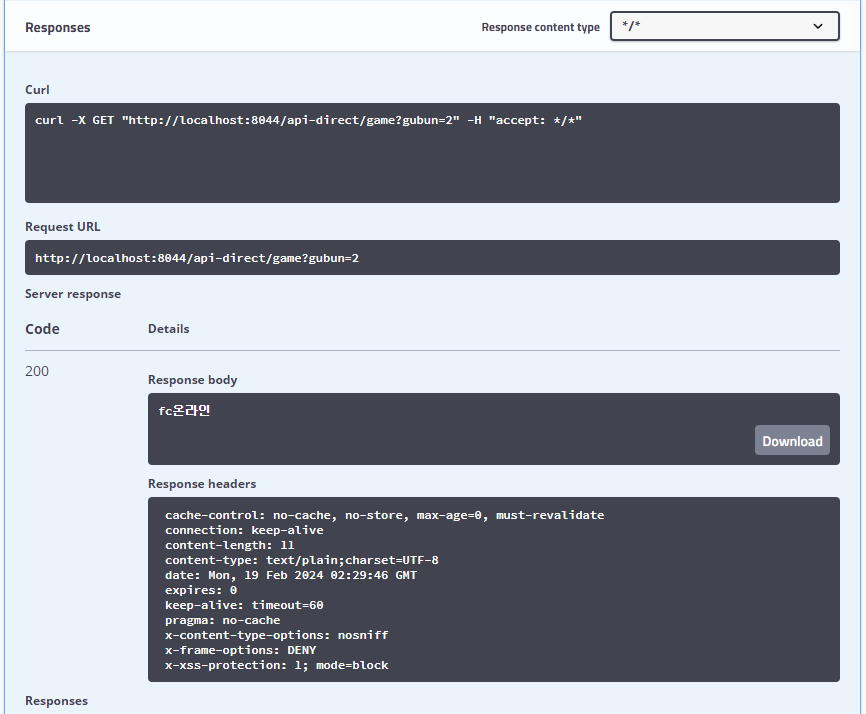Click the x-xss-protection header line

tap(276, 665)
